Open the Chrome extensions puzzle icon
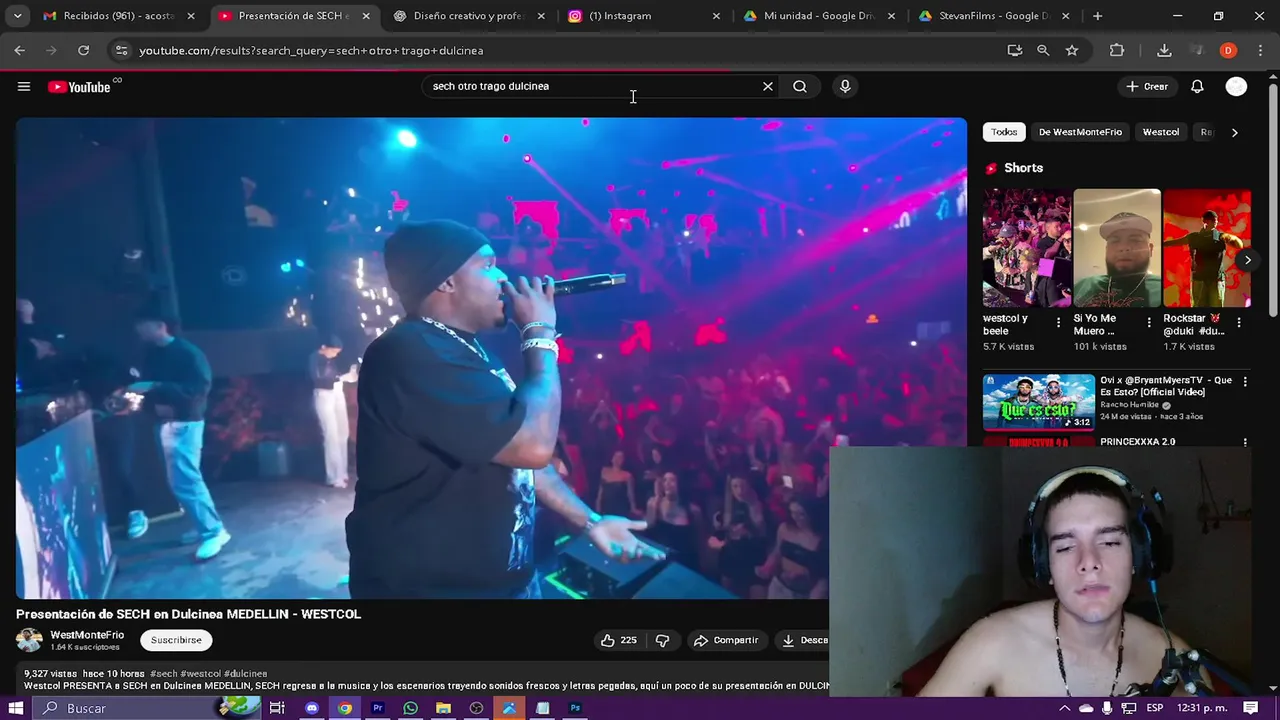The height and width of the screenshot is (720, 1280). (x=1117, y=50)
